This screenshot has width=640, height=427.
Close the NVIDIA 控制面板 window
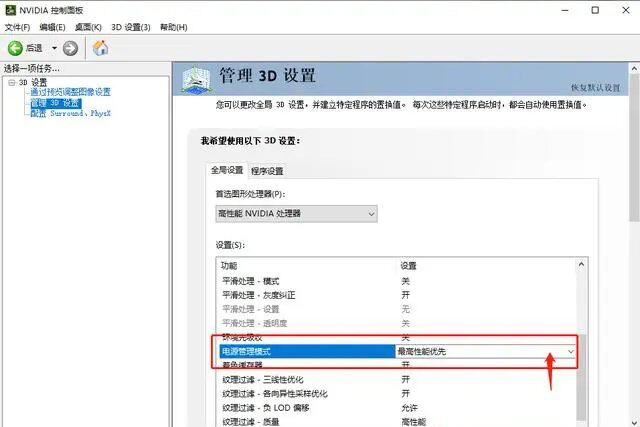(x=626, y=10)
